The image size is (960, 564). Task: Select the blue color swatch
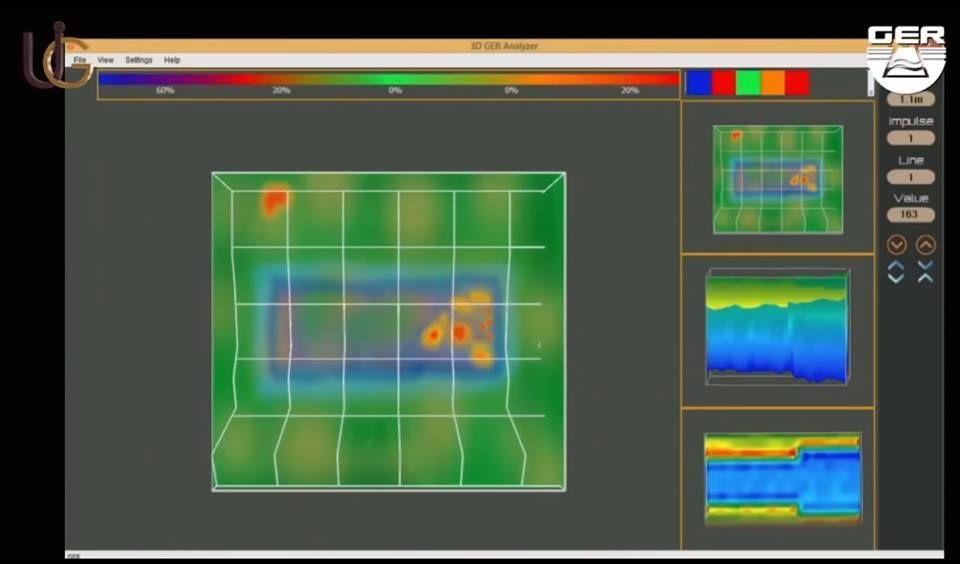[x=699, y=83]
